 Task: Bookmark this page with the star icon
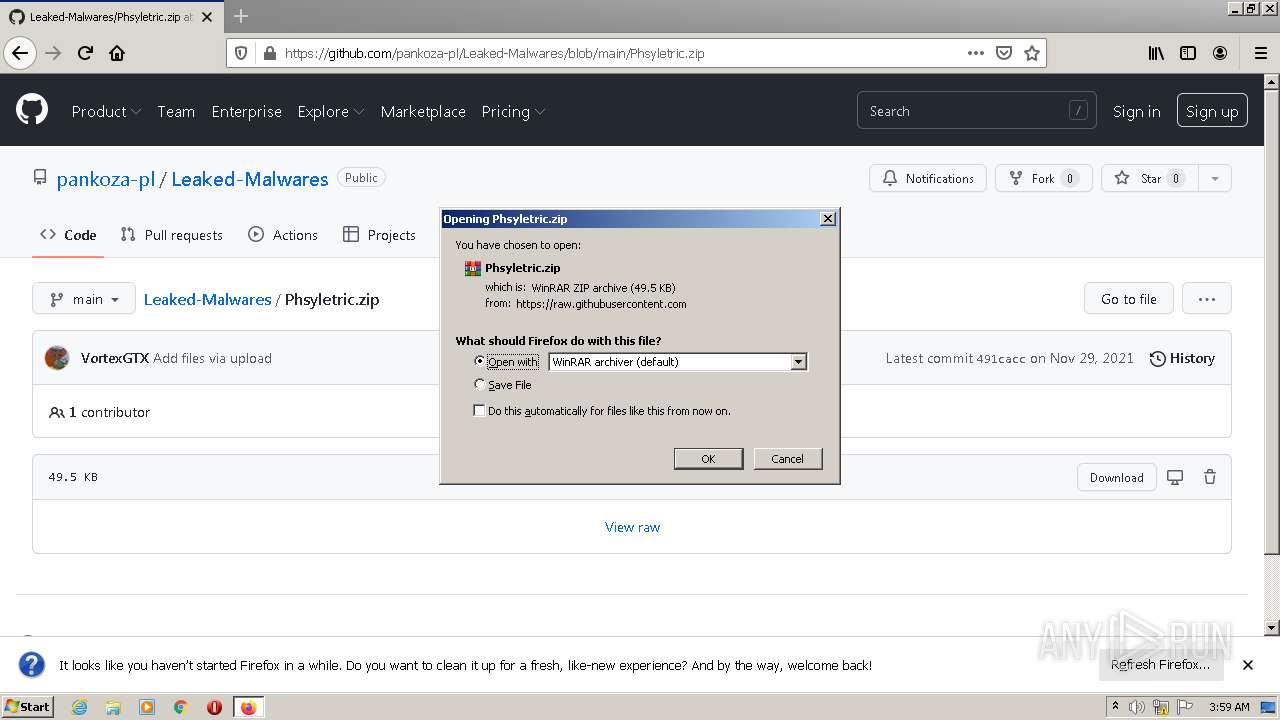1032,53
